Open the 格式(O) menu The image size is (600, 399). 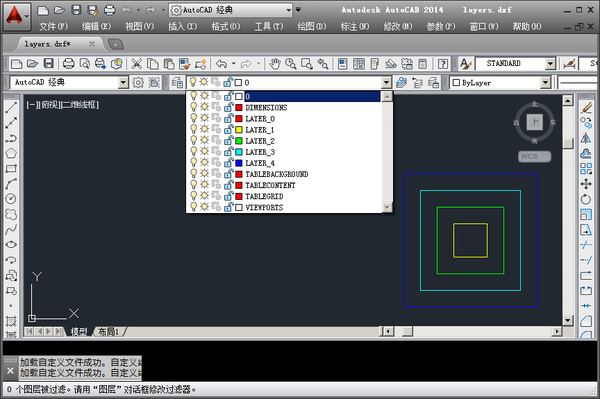click(x=225, y=26)
